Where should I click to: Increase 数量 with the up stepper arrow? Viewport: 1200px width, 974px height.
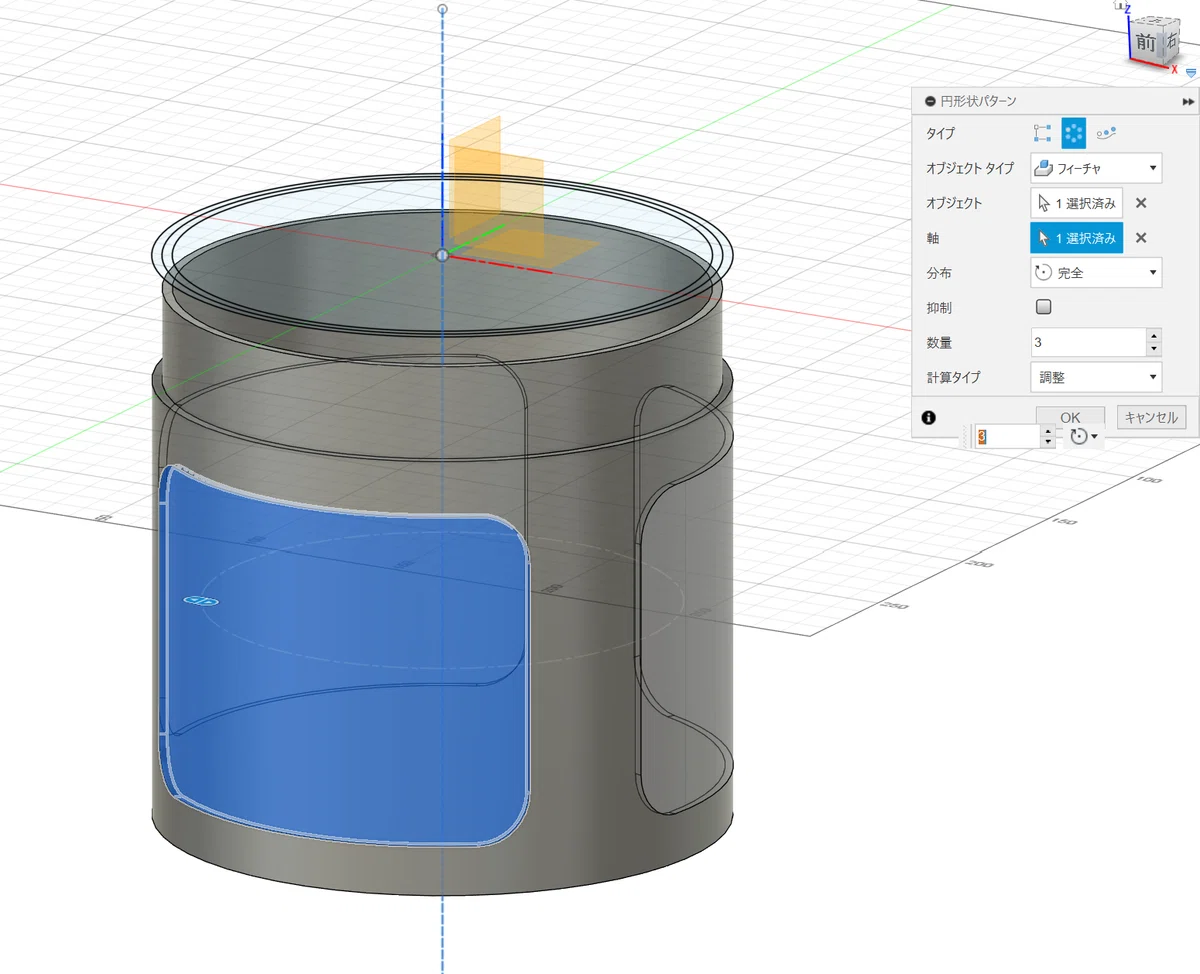[1154, 335]
